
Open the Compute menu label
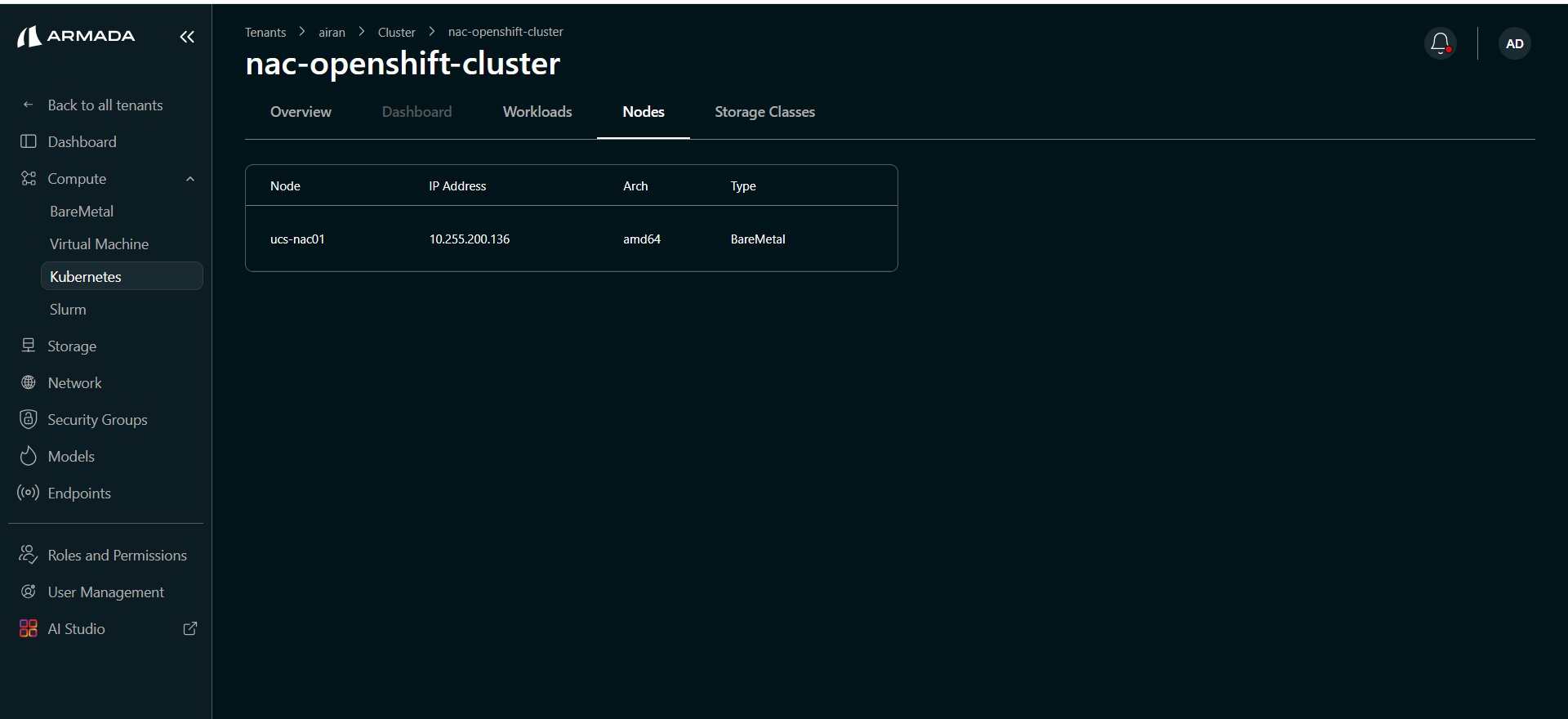point(77,179)
